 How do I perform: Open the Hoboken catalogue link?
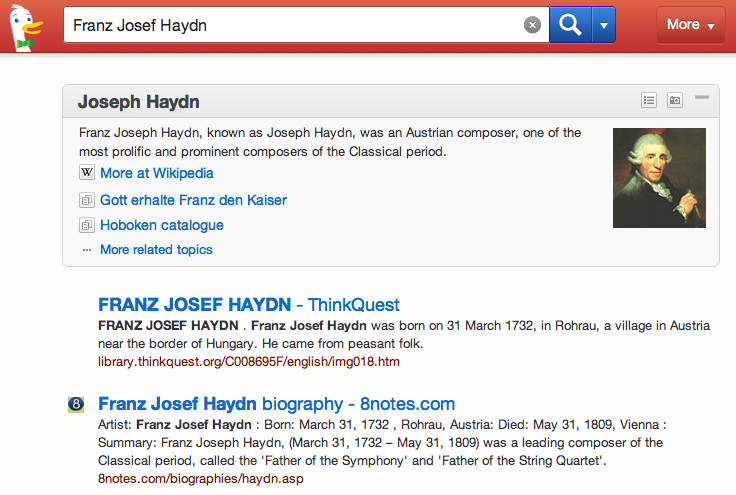[162, 225]
